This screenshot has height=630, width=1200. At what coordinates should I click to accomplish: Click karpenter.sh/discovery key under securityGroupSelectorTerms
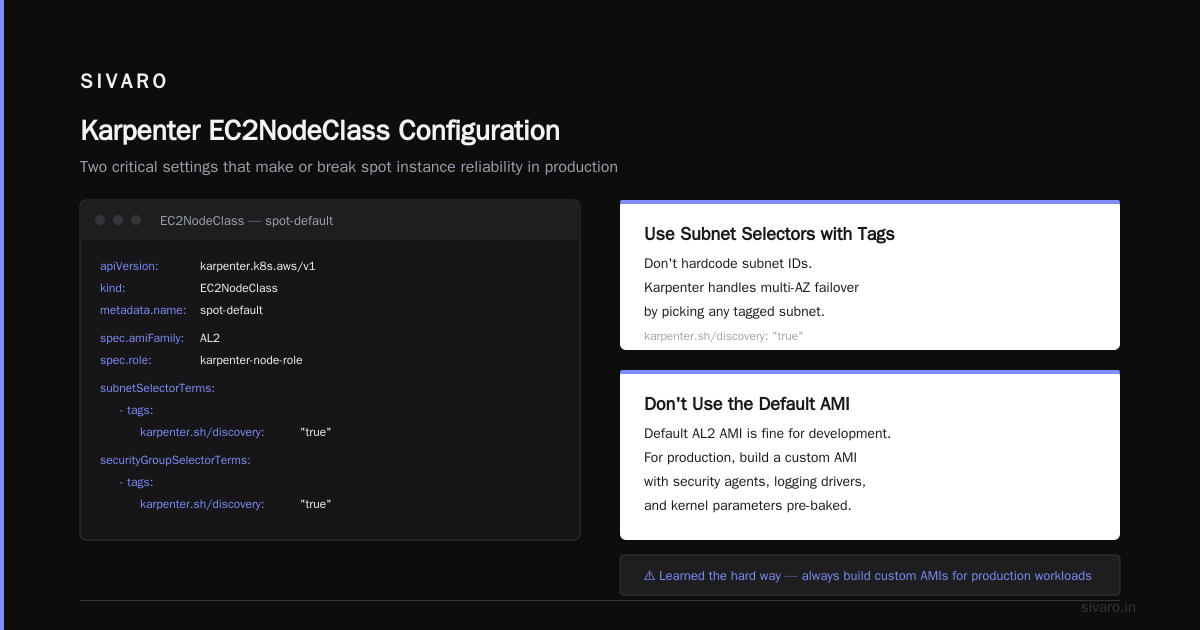point(202,504)
